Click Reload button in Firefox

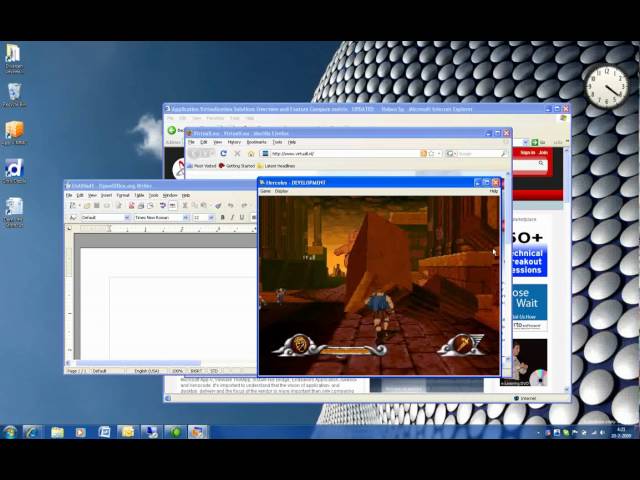point(223,153)
